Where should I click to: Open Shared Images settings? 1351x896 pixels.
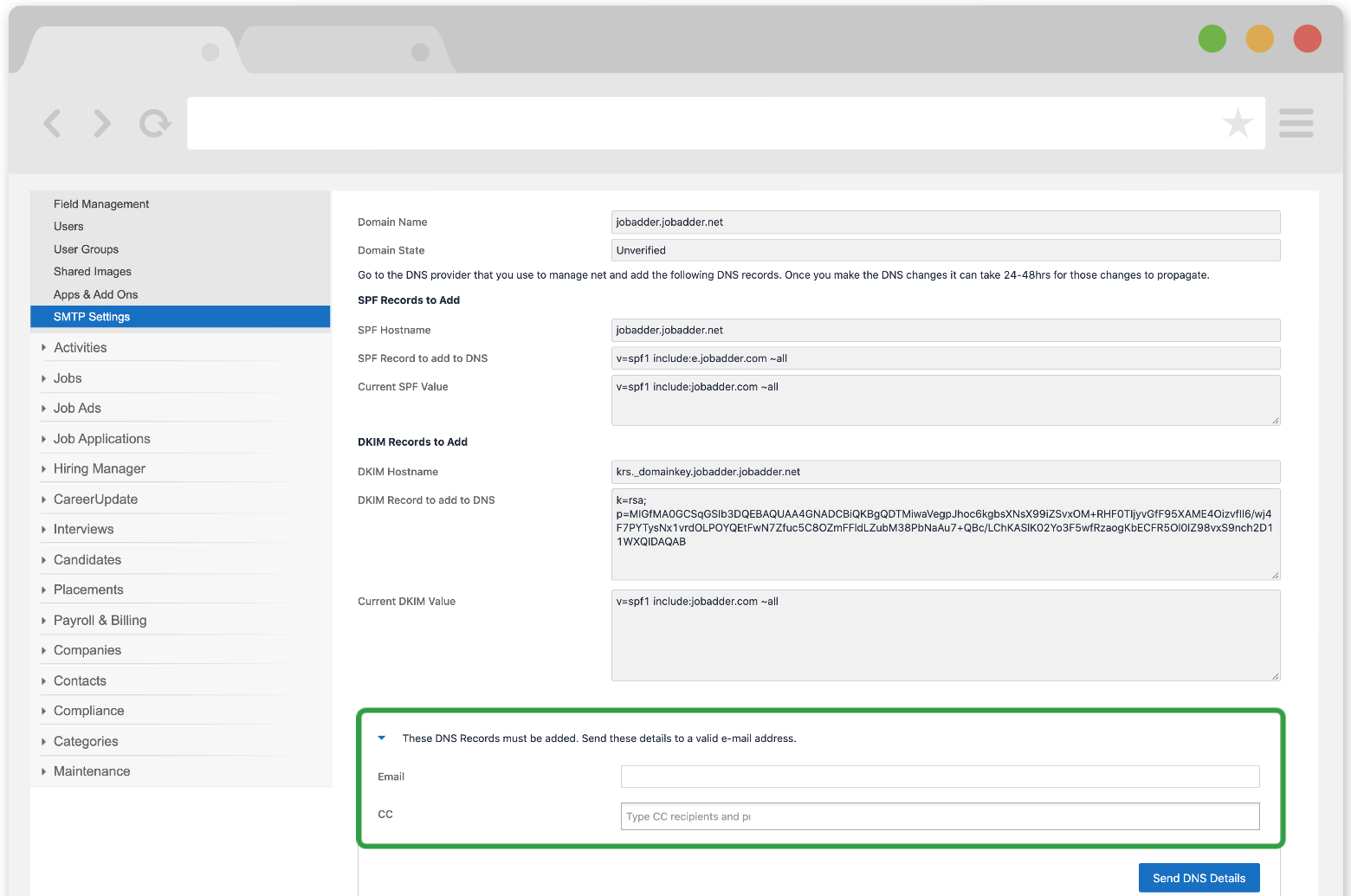point(92,271)
